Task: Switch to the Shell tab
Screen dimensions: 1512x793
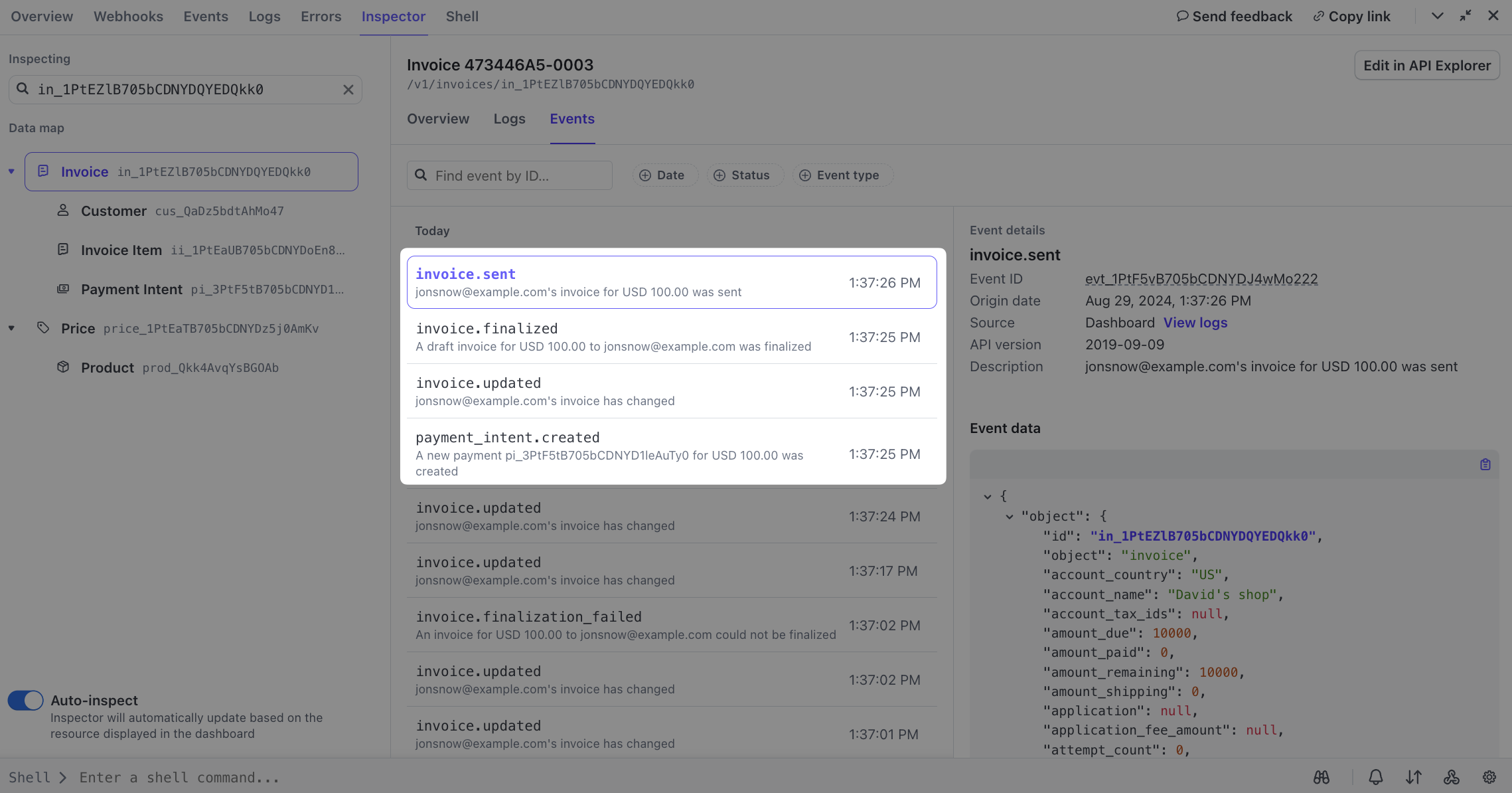Action: coord(462,17)
